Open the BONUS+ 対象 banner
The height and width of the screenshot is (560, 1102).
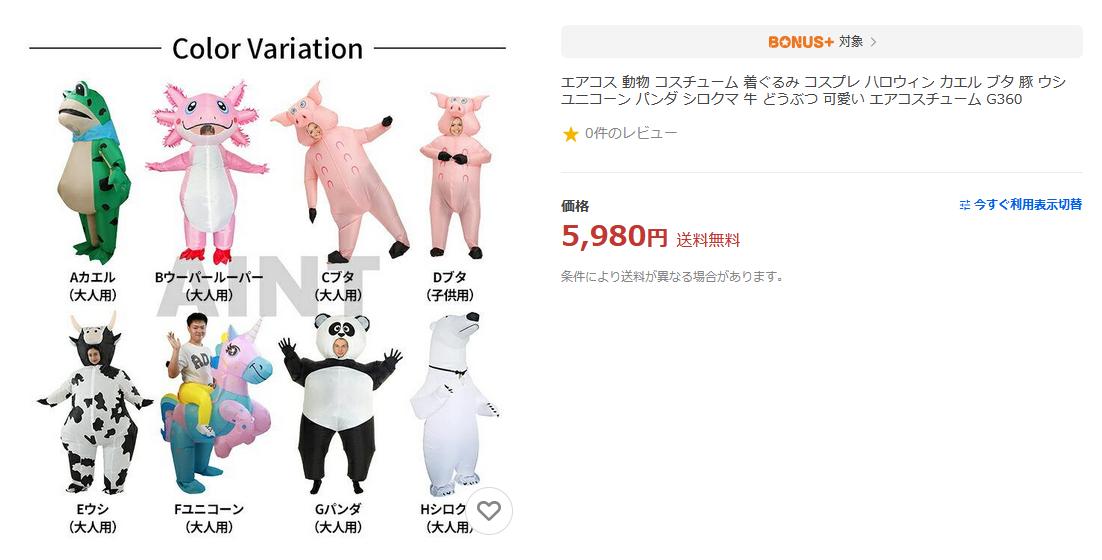point(822,41)
